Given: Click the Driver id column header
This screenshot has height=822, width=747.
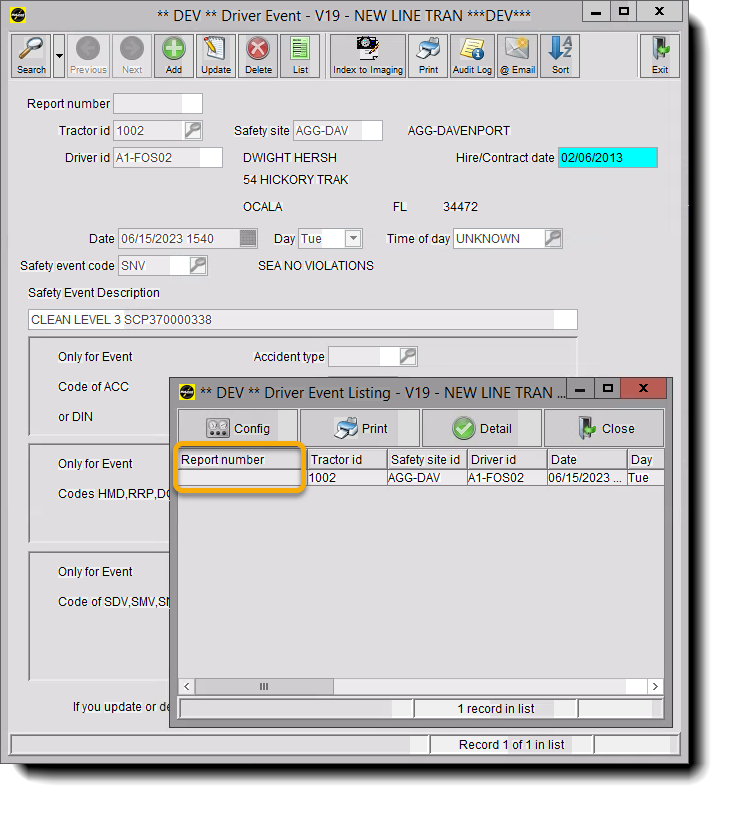Looking at the screenshot, I should [x=507, y=459].
